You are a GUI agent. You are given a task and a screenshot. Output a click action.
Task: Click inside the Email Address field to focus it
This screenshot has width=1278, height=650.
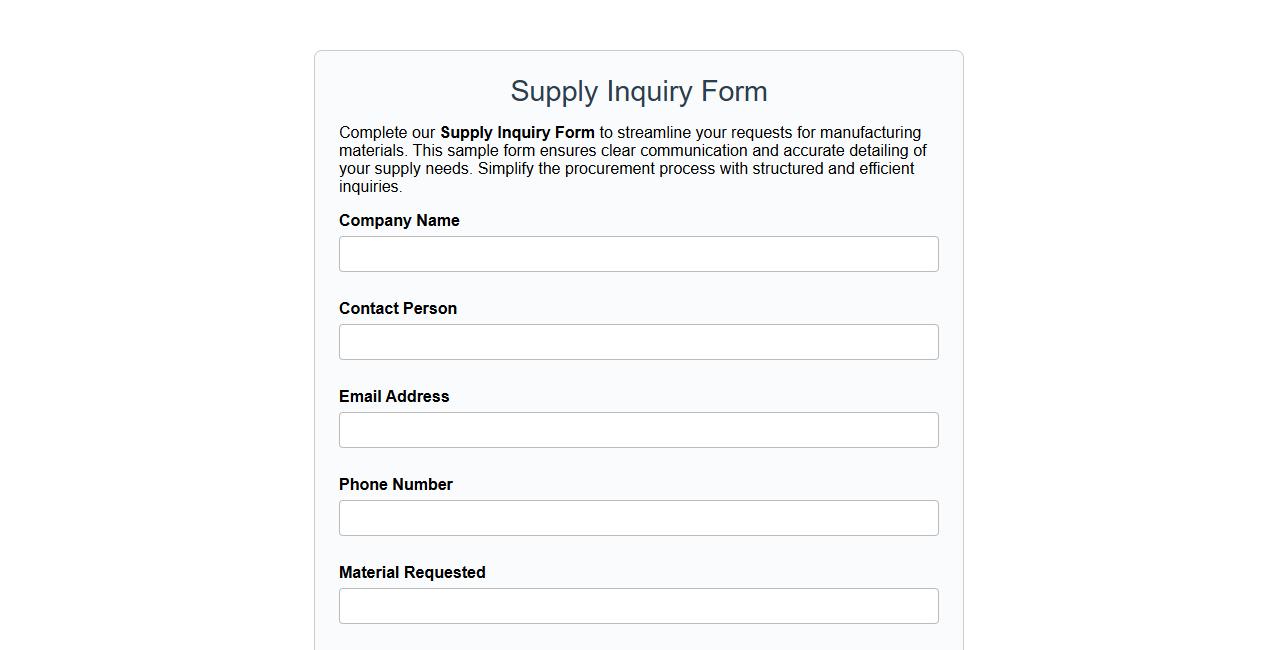(x=638, y=430)
